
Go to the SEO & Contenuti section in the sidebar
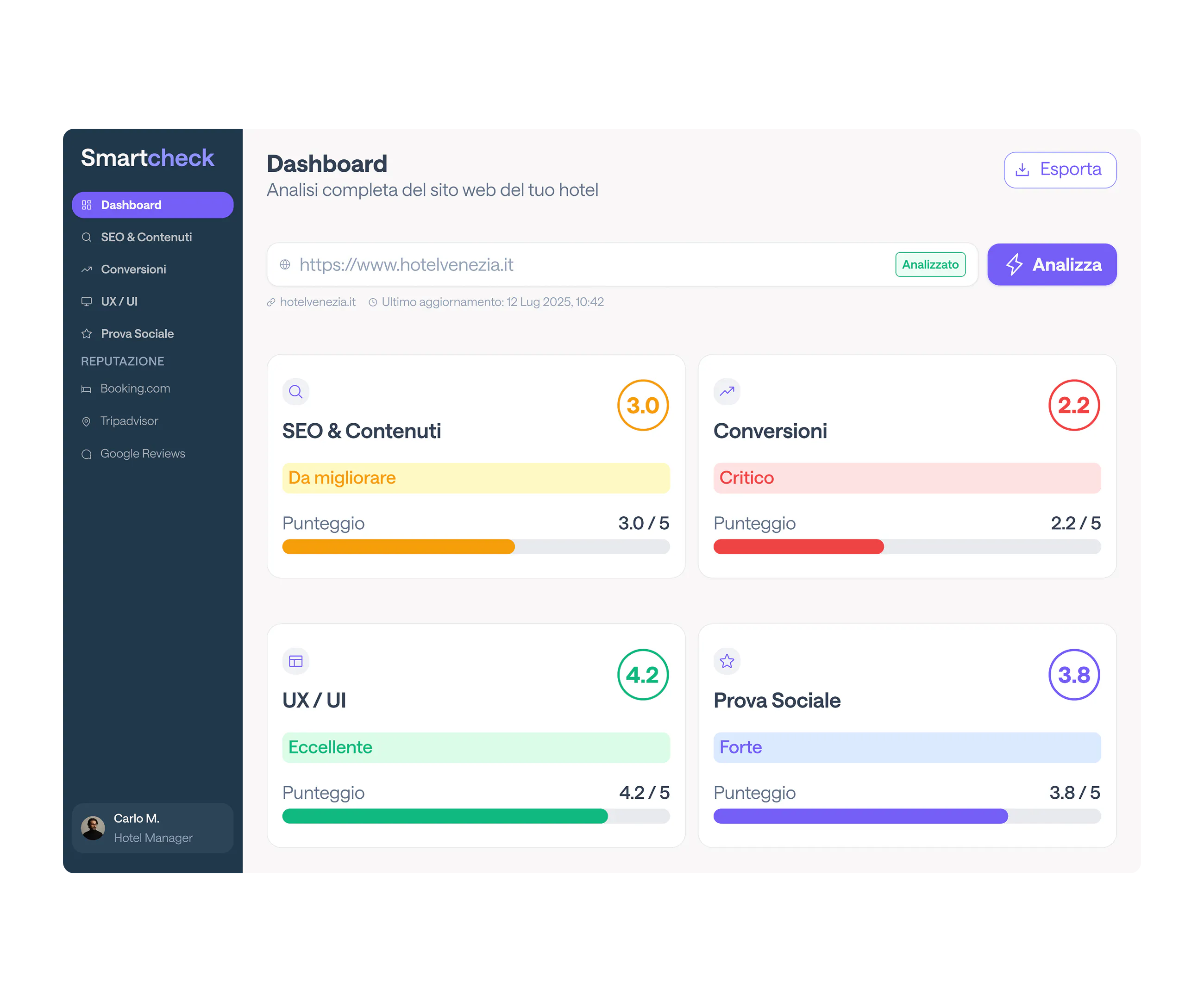coord(152,238)
